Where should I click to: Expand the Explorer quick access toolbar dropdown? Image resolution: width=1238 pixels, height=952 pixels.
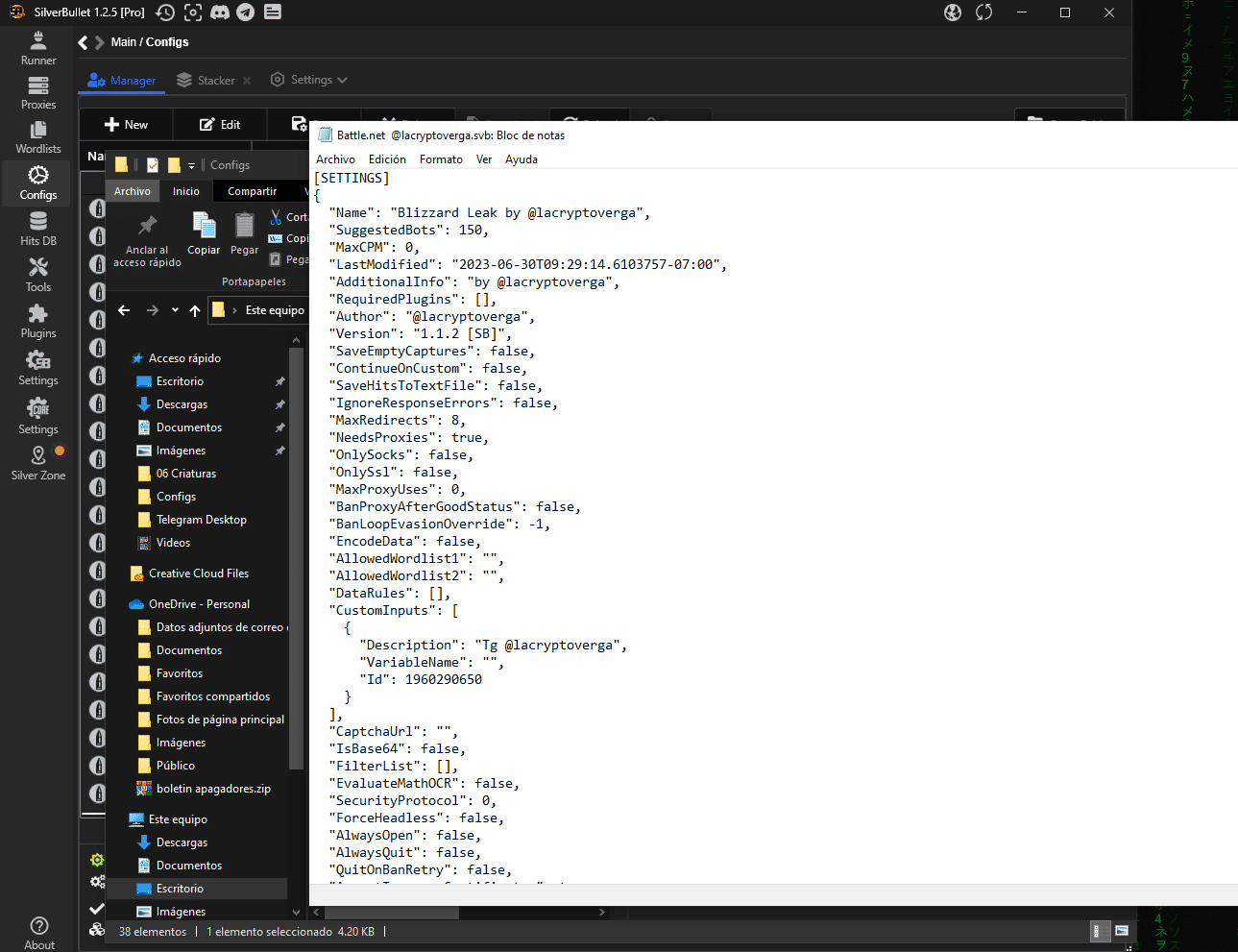pyautogui.click(x=191, y=165)
